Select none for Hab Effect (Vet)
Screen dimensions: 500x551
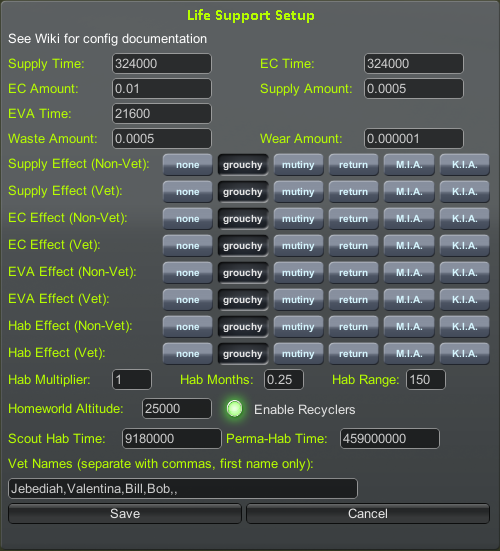click(188, 354)
